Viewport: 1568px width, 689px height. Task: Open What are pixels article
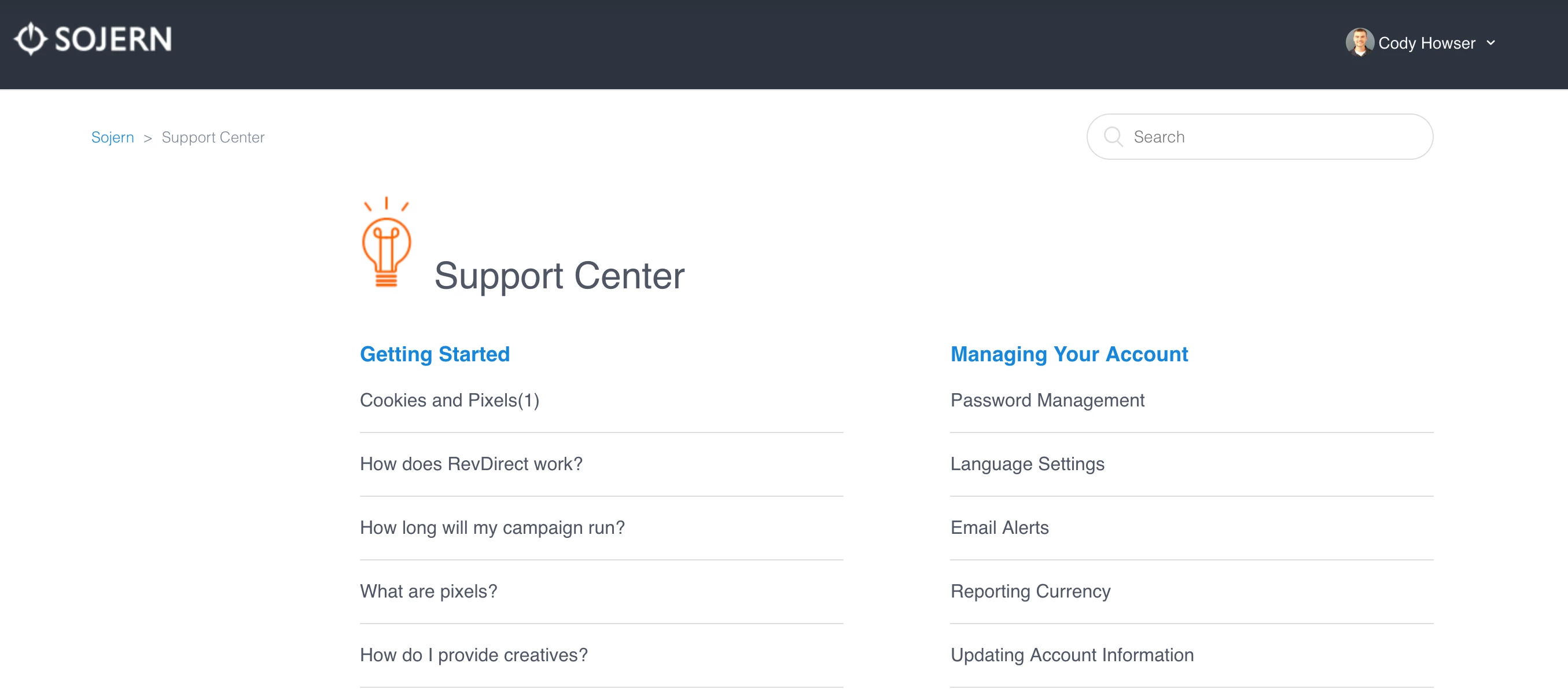click(428, 591)
